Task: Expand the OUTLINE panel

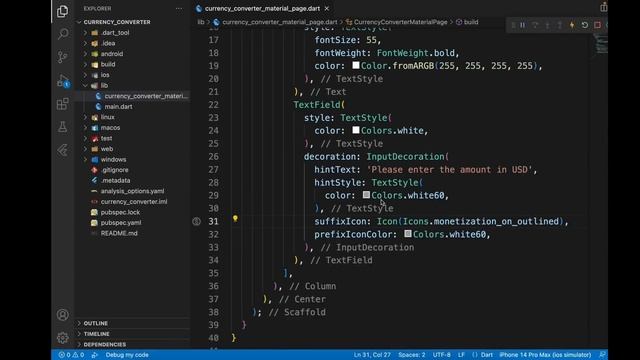Action: click(x=96, y=323)
